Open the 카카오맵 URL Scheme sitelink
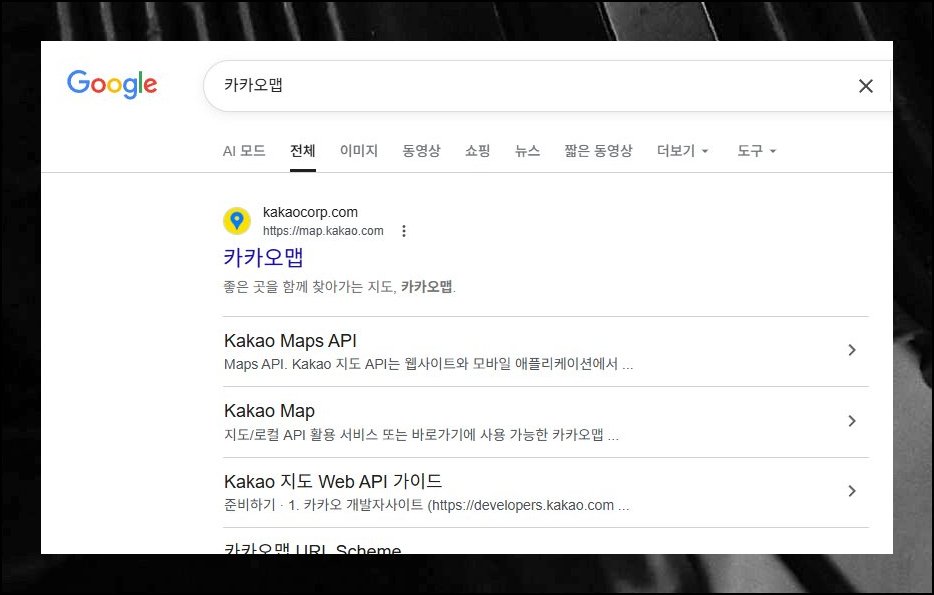 click(x=313, y=548)
